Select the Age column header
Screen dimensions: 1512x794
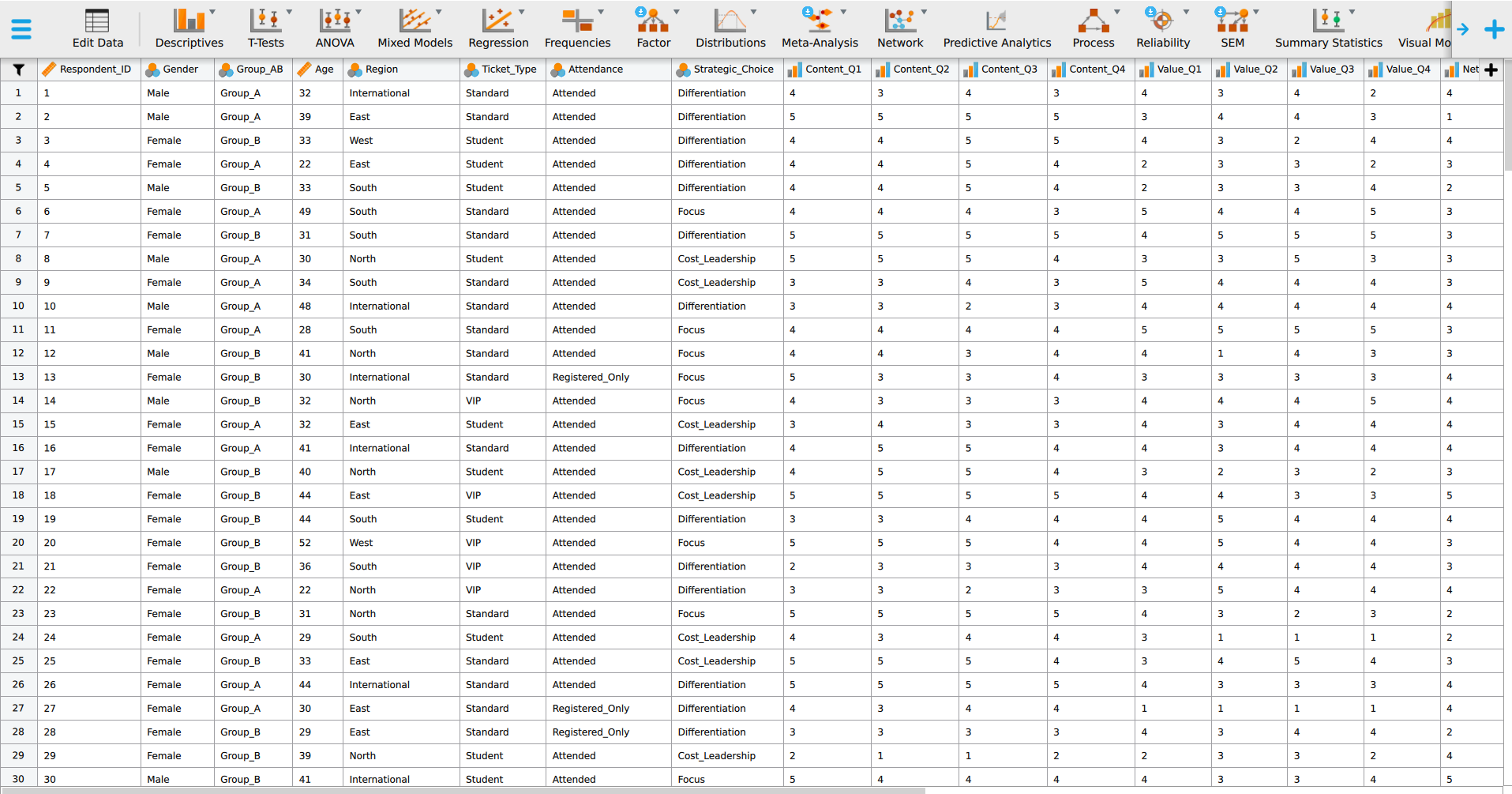click(x=318, y=70)
